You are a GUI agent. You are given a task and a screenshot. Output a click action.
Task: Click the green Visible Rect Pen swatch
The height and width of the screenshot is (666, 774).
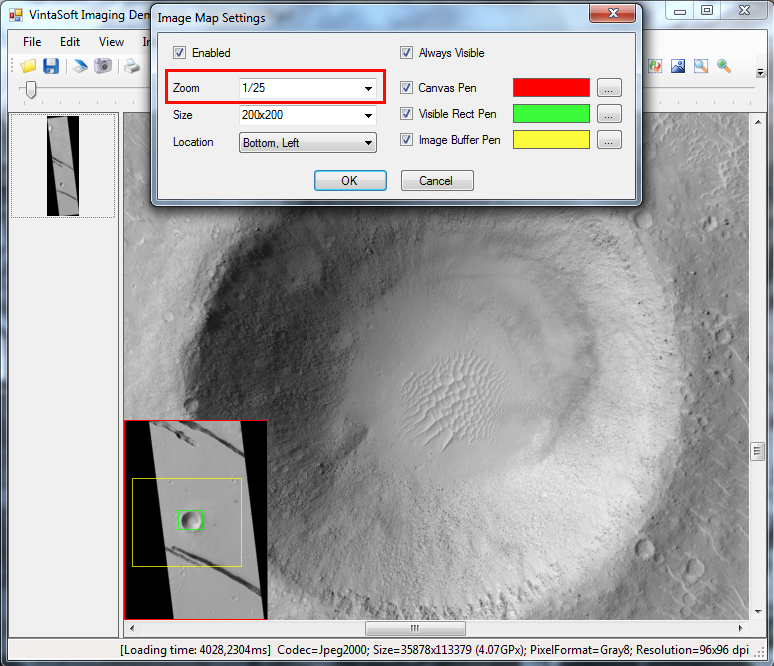point(551,114)
